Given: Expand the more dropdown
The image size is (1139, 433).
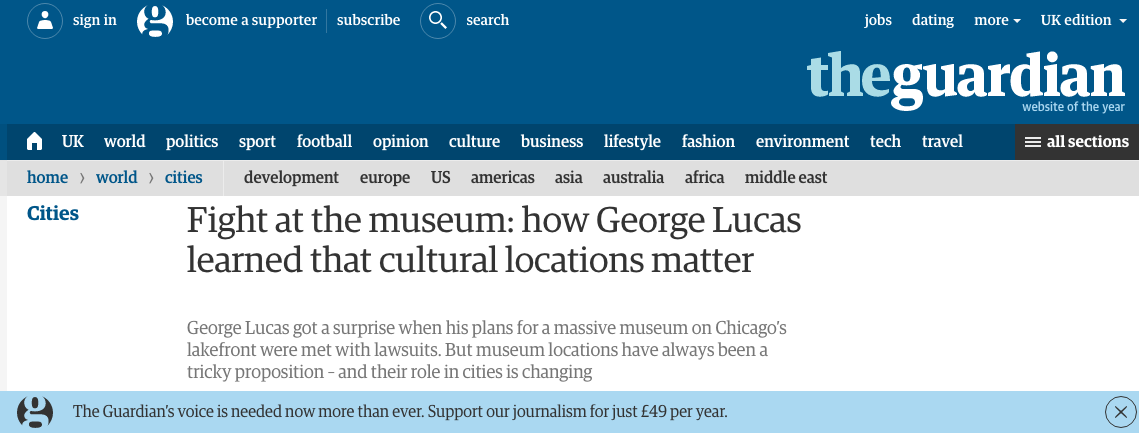Looking at the screenshot, I should 997,20.
